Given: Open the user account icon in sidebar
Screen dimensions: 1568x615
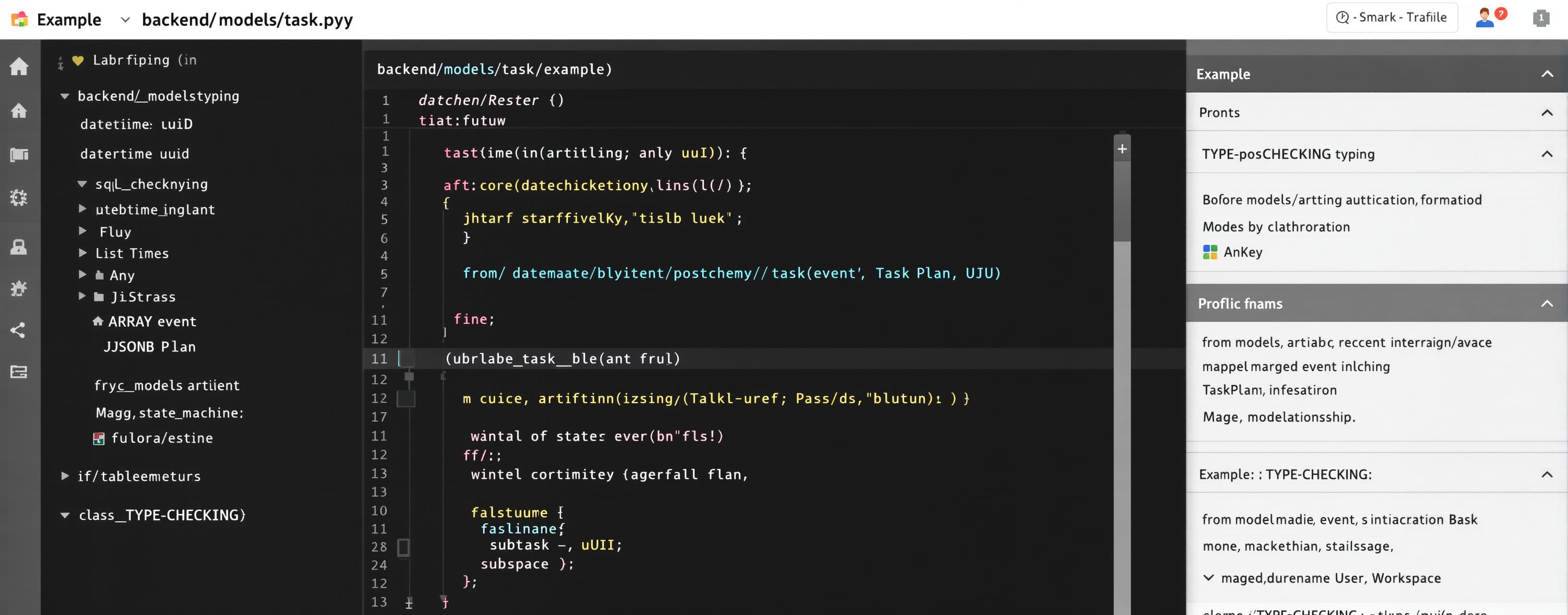Looking at the screenshot, I should click(19, 246).
